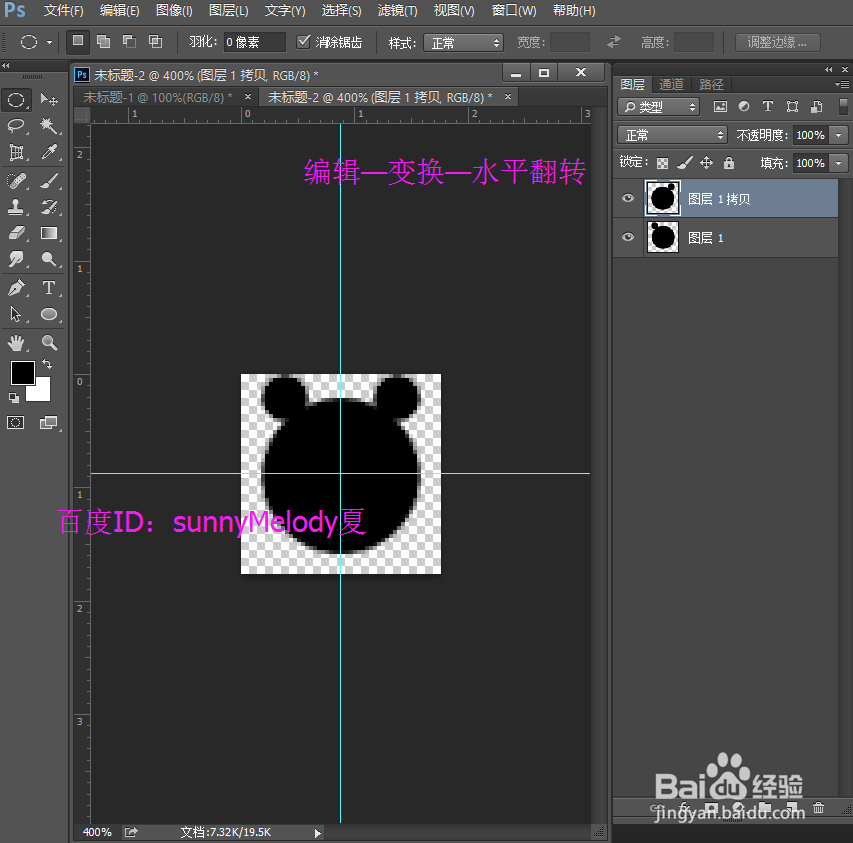Image resolution: width=853 pixels, height=843 pixels.
Task: Select the Smudge tool
Action: tap(16, 259)
